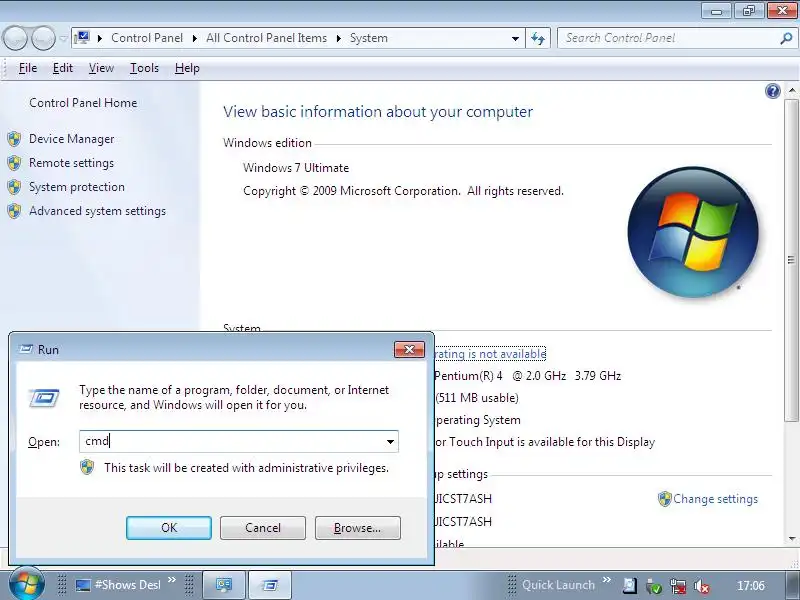800x600 pixels.
Task: Open the blue Help question mark
Action: (x=772, y=91)
